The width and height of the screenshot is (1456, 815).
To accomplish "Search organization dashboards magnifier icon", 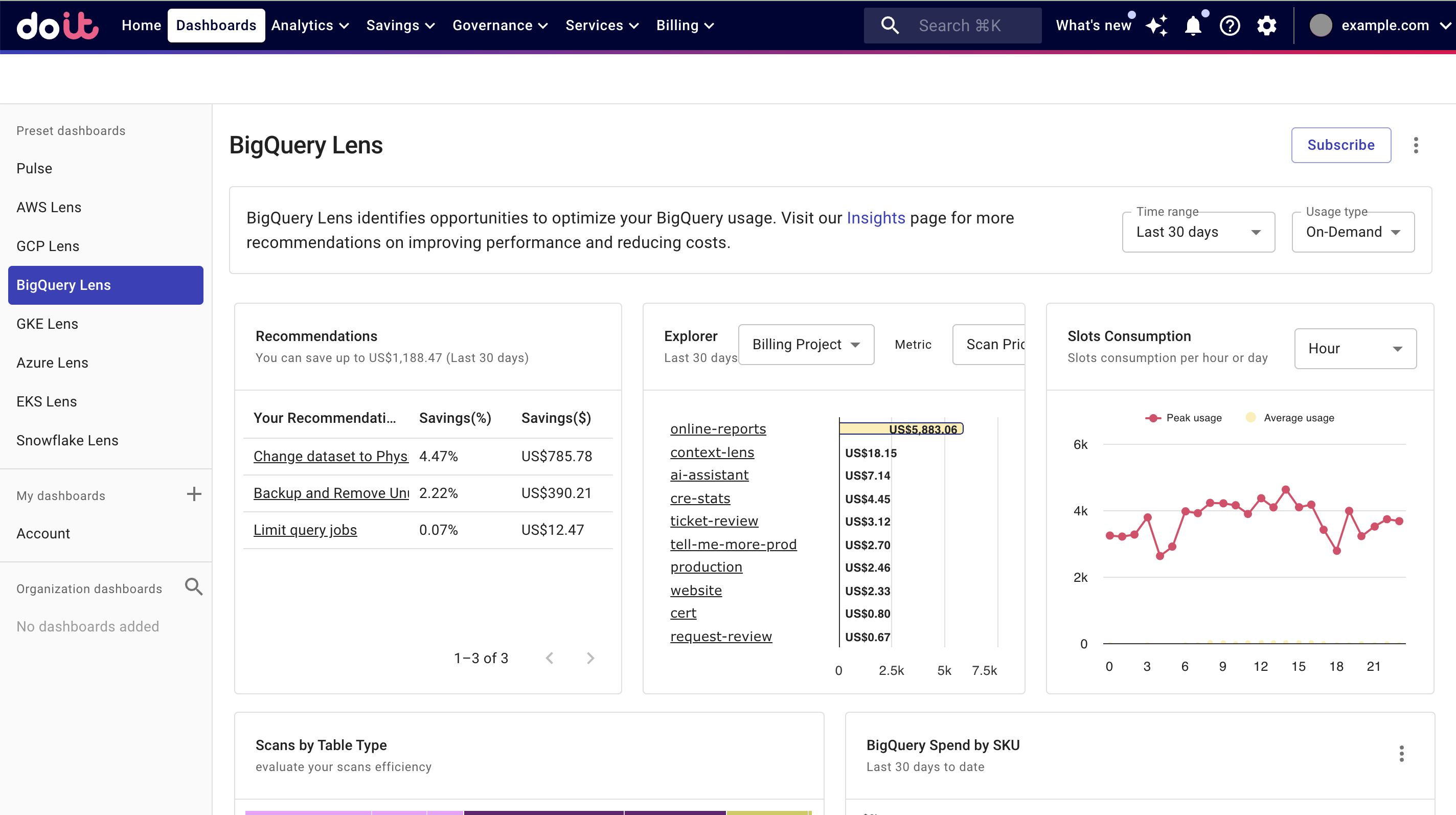I will pyautogui.click(x=194, y=587).
